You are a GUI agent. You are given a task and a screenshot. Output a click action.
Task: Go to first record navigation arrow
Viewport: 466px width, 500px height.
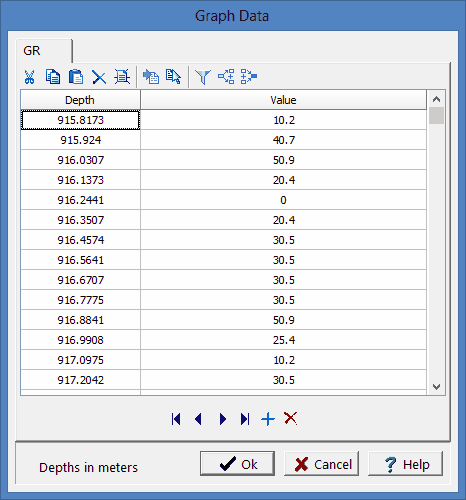coord(176,419)
